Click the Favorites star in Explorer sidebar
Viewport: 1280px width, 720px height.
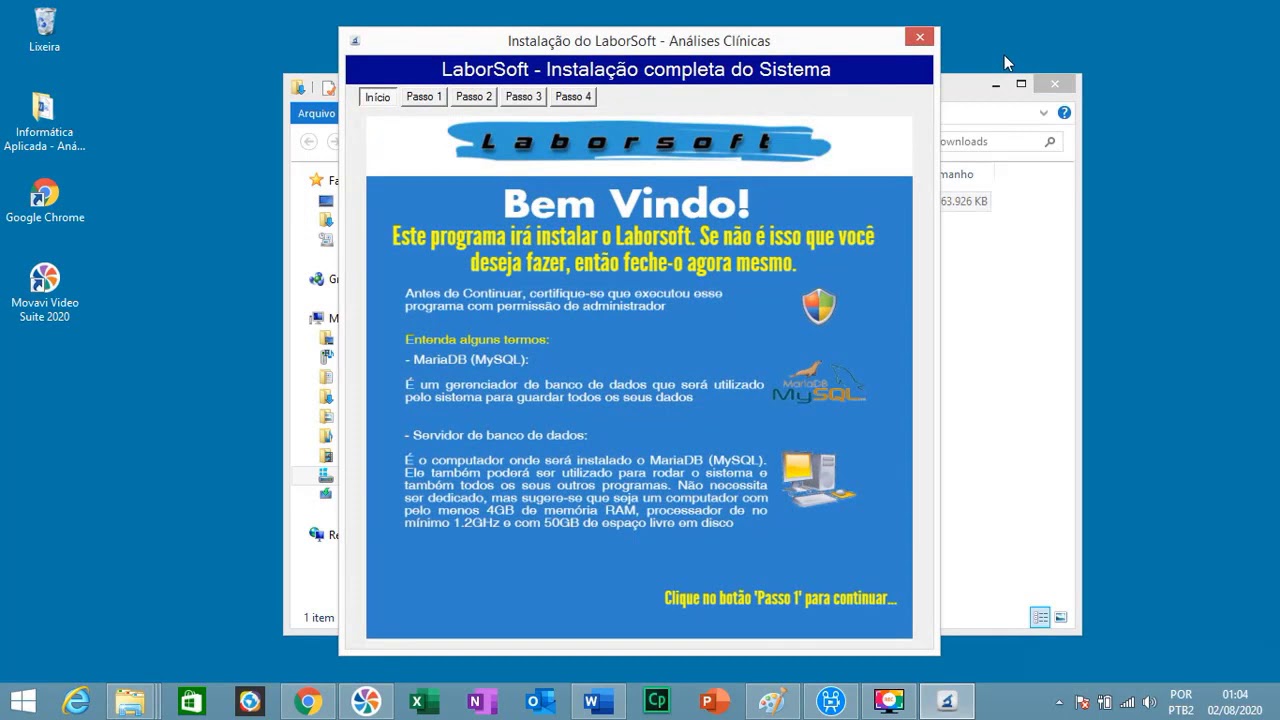tap(316, 180)
